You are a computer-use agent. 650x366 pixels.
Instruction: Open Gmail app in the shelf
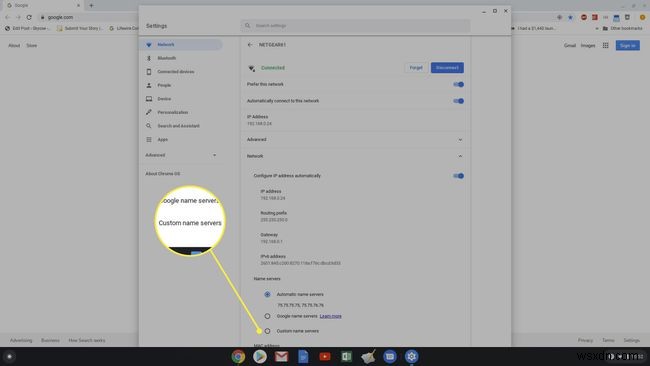[x=281, y=356]
